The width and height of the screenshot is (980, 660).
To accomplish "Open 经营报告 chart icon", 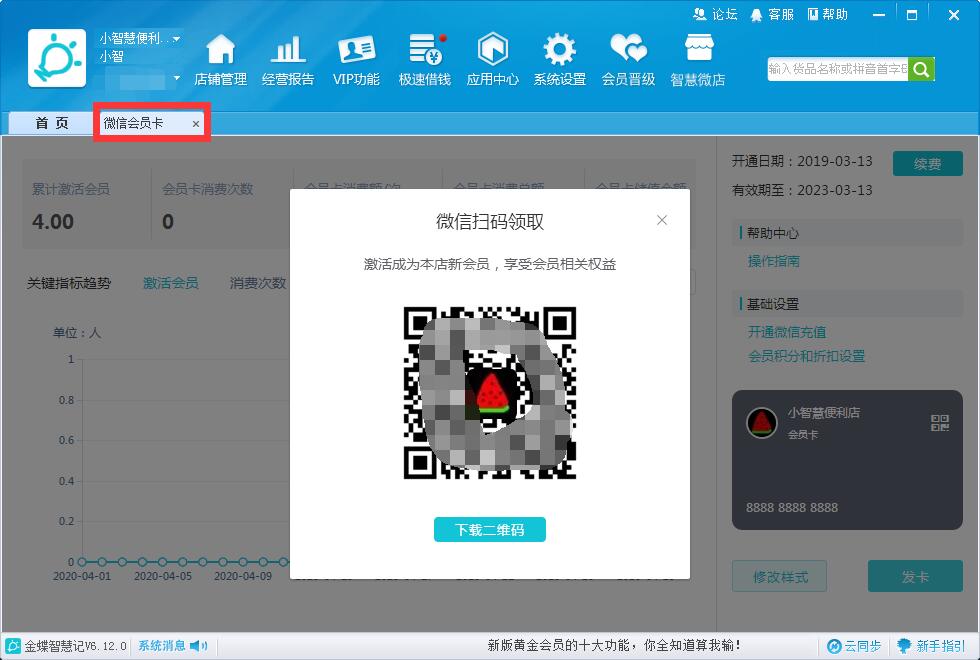I will pyautogui.click(x=288, y=49).
